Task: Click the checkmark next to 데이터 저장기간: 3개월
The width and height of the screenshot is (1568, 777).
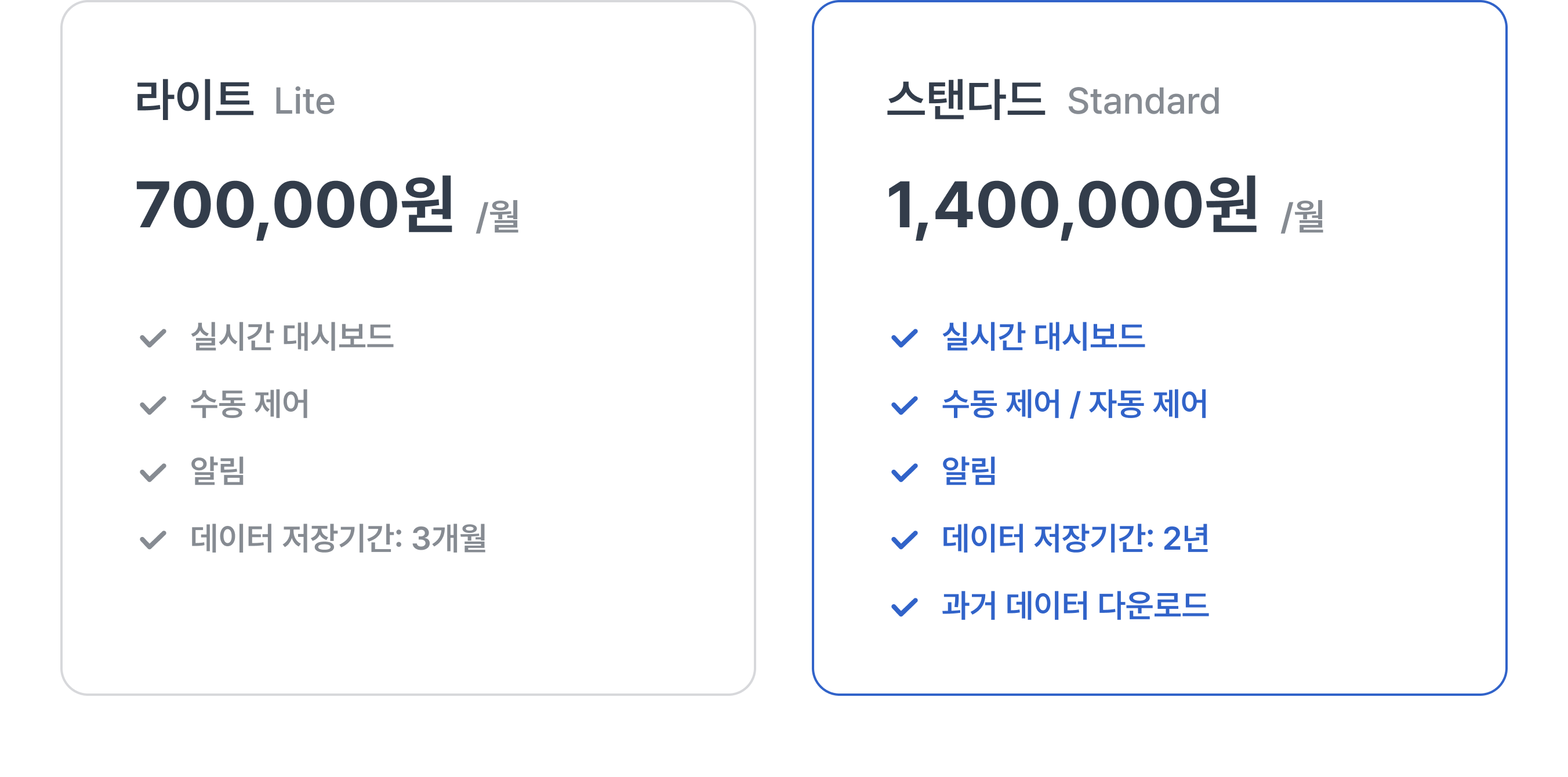Action: [x=153, y=540]
